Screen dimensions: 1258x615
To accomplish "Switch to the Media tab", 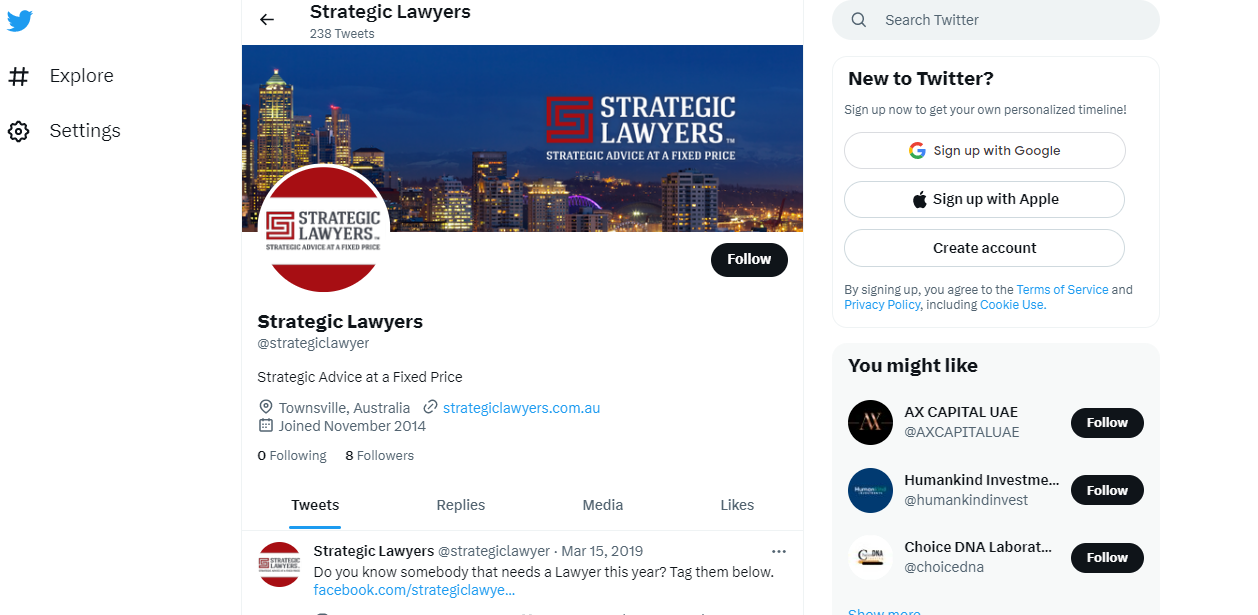I will [603, 505].
